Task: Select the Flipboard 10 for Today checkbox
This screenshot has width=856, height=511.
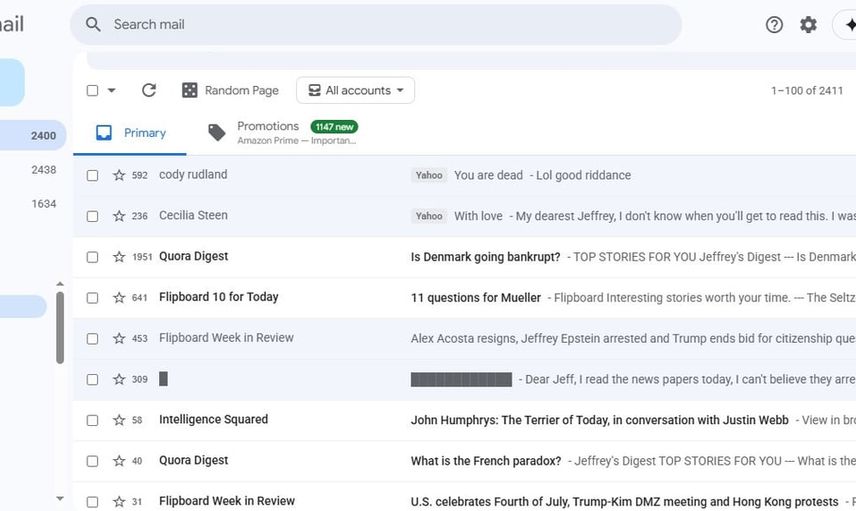Action: [92, 298]
